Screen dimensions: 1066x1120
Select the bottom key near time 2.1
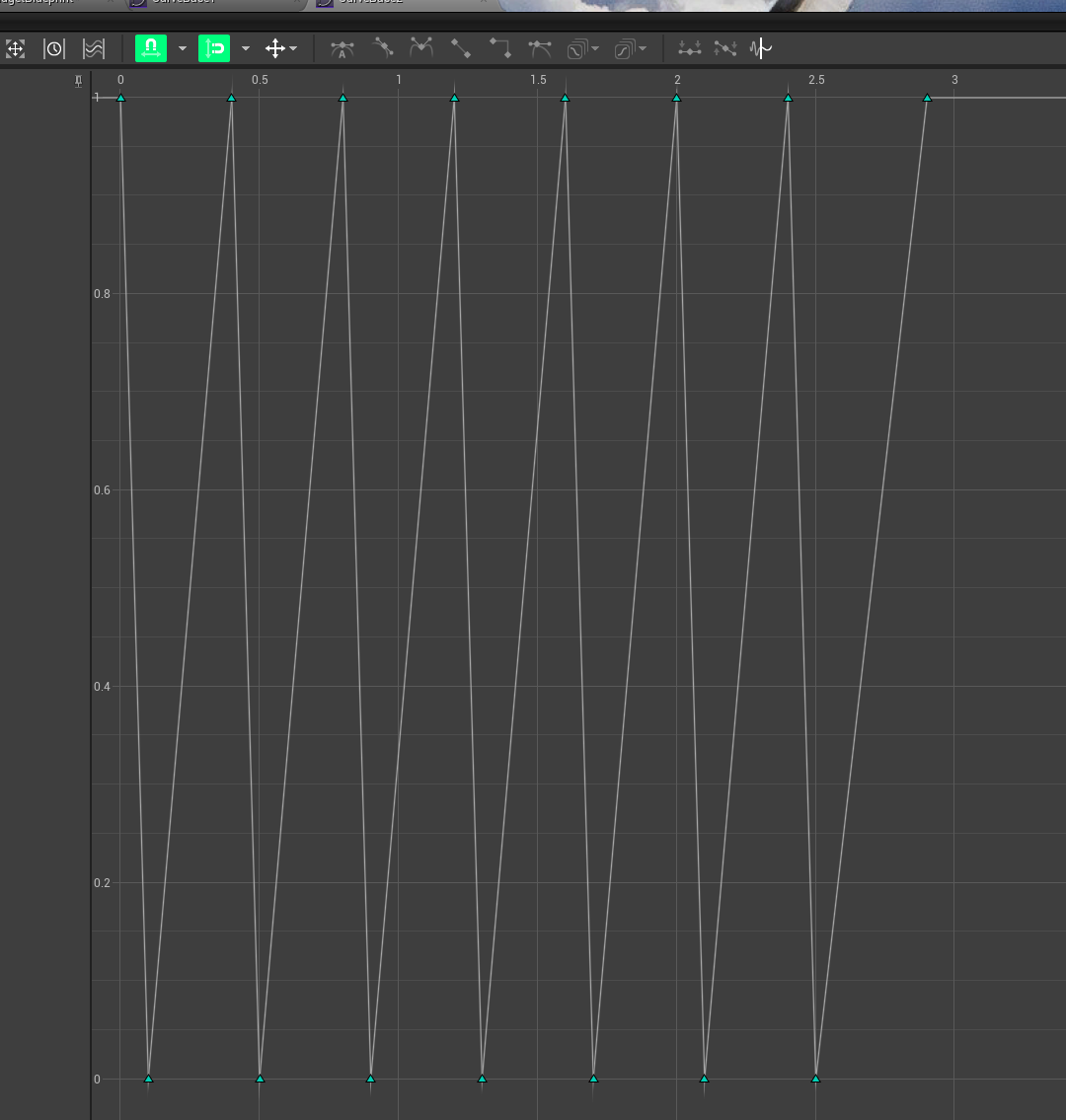click(705, 1079)
